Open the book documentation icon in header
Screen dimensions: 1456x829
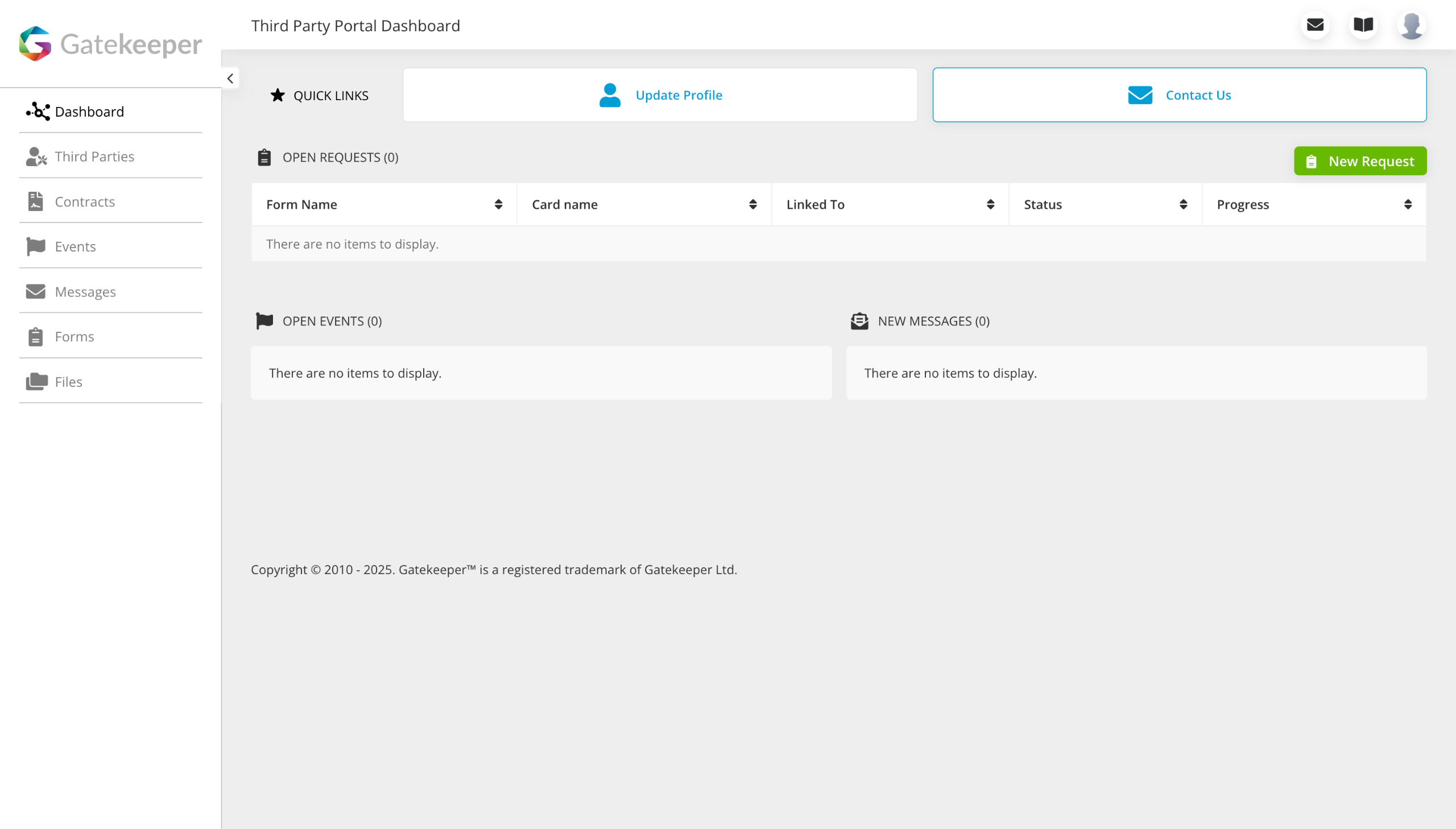click(1363, 25)
